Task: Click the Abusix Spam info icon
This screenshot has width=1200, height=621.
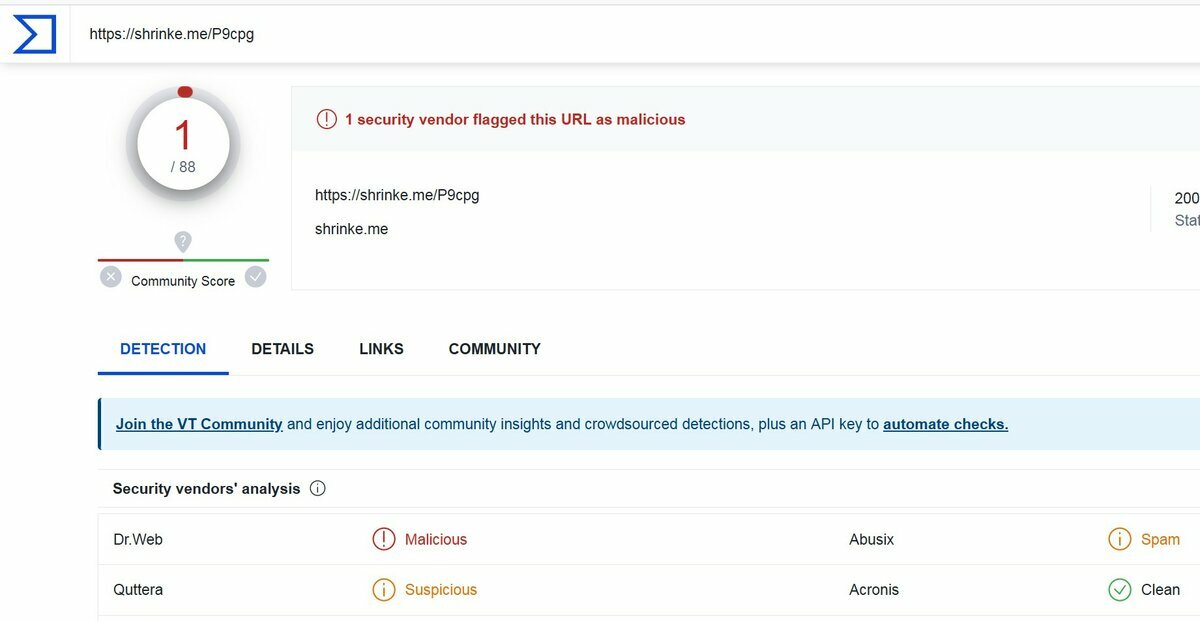Action: click(x=1119, y=540)
